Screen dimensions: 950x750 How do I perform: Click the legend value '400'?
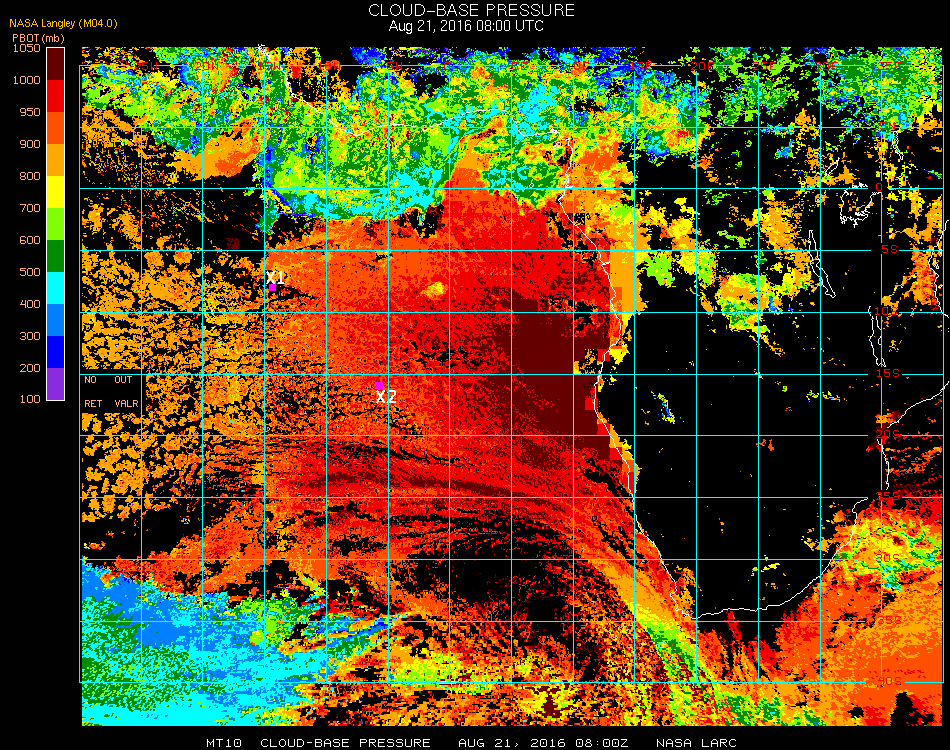click(30, 304)
